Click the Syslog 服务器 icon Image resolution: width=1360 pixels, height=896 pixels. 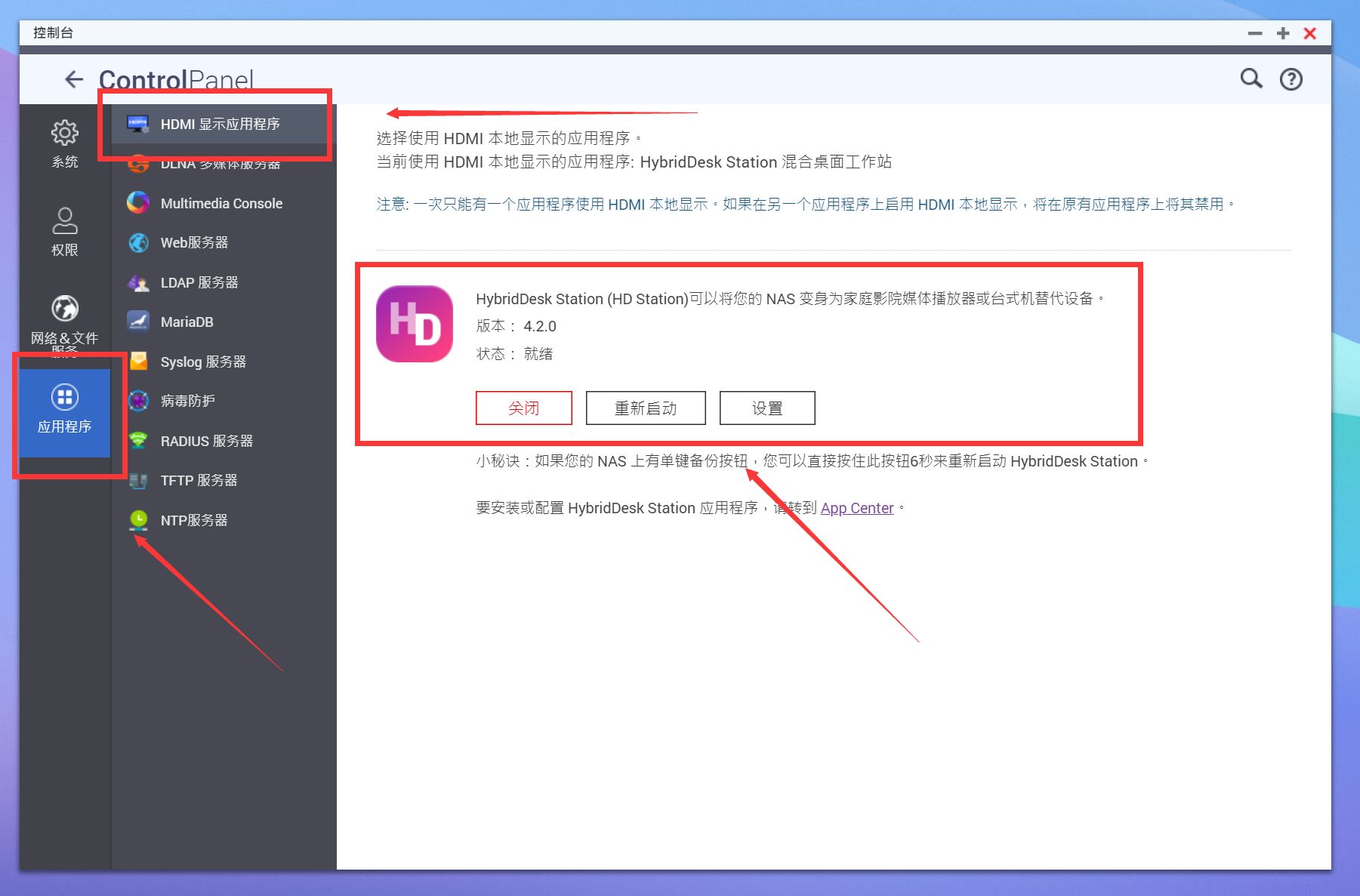coord(138,362)
